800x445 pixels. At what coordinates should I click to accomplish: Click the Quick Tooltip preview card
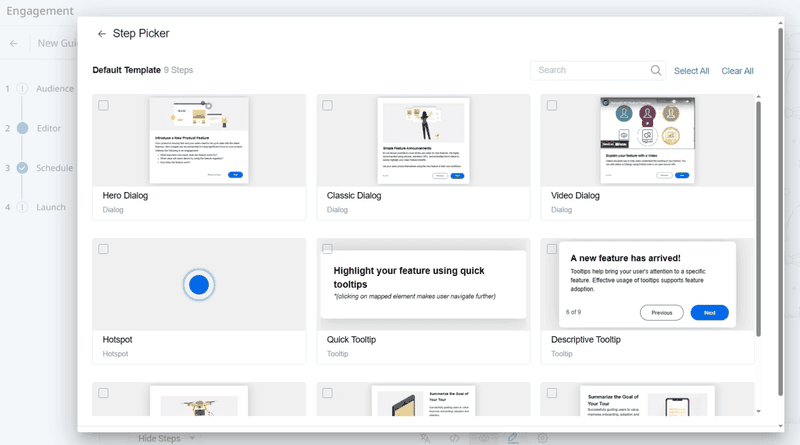point(423,284)
